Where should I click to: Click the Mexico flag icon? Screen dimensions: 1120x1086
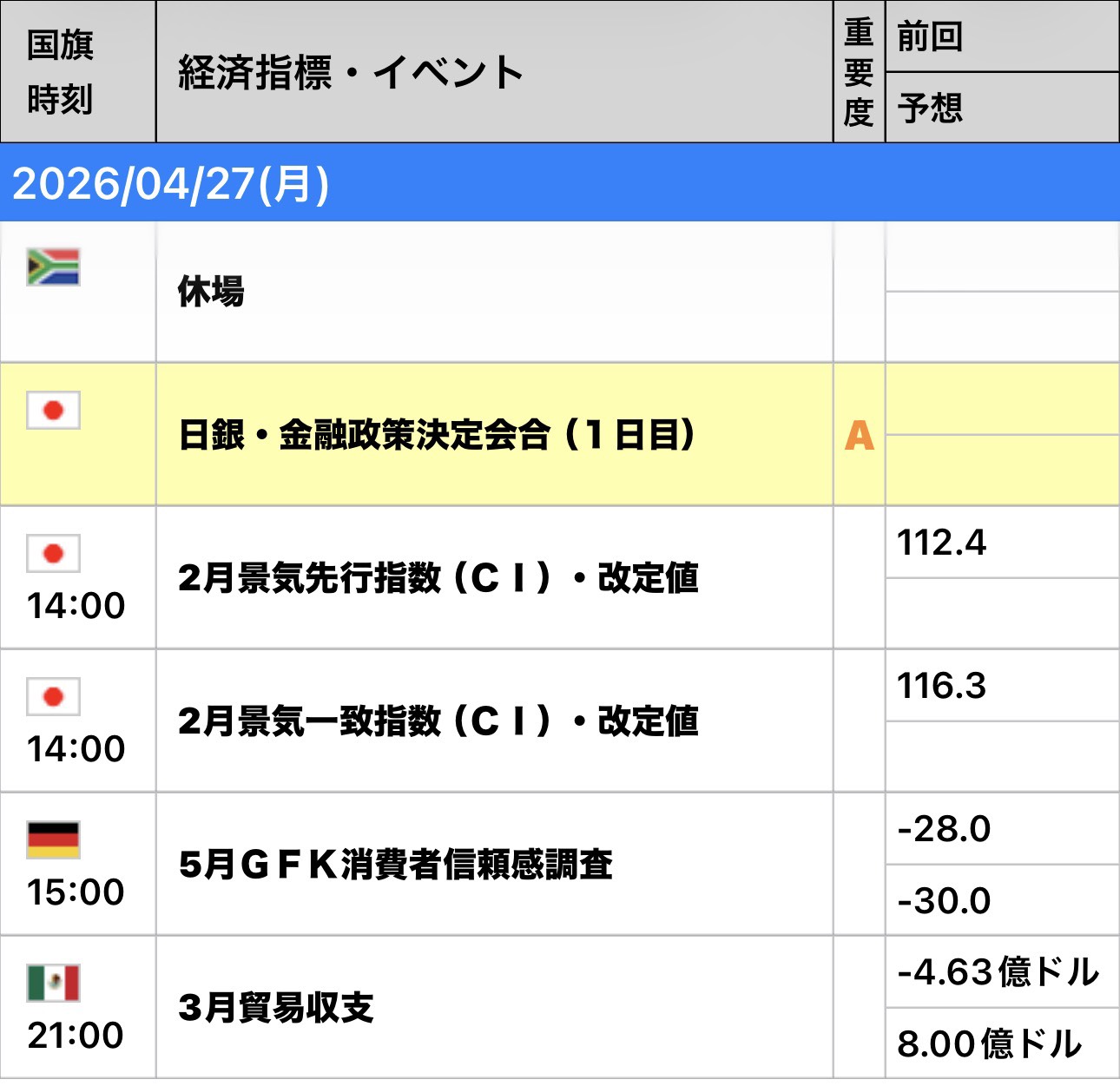pos(53,983)
